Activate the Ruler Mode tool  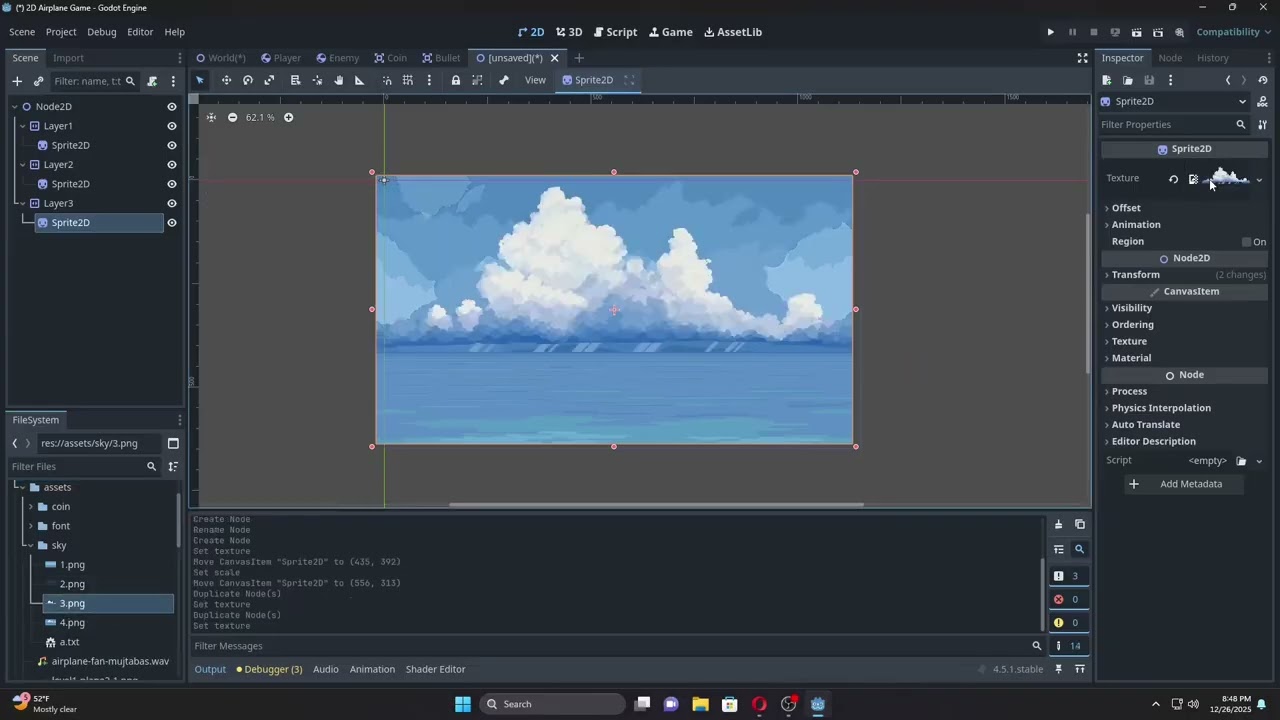coord(360,80)
